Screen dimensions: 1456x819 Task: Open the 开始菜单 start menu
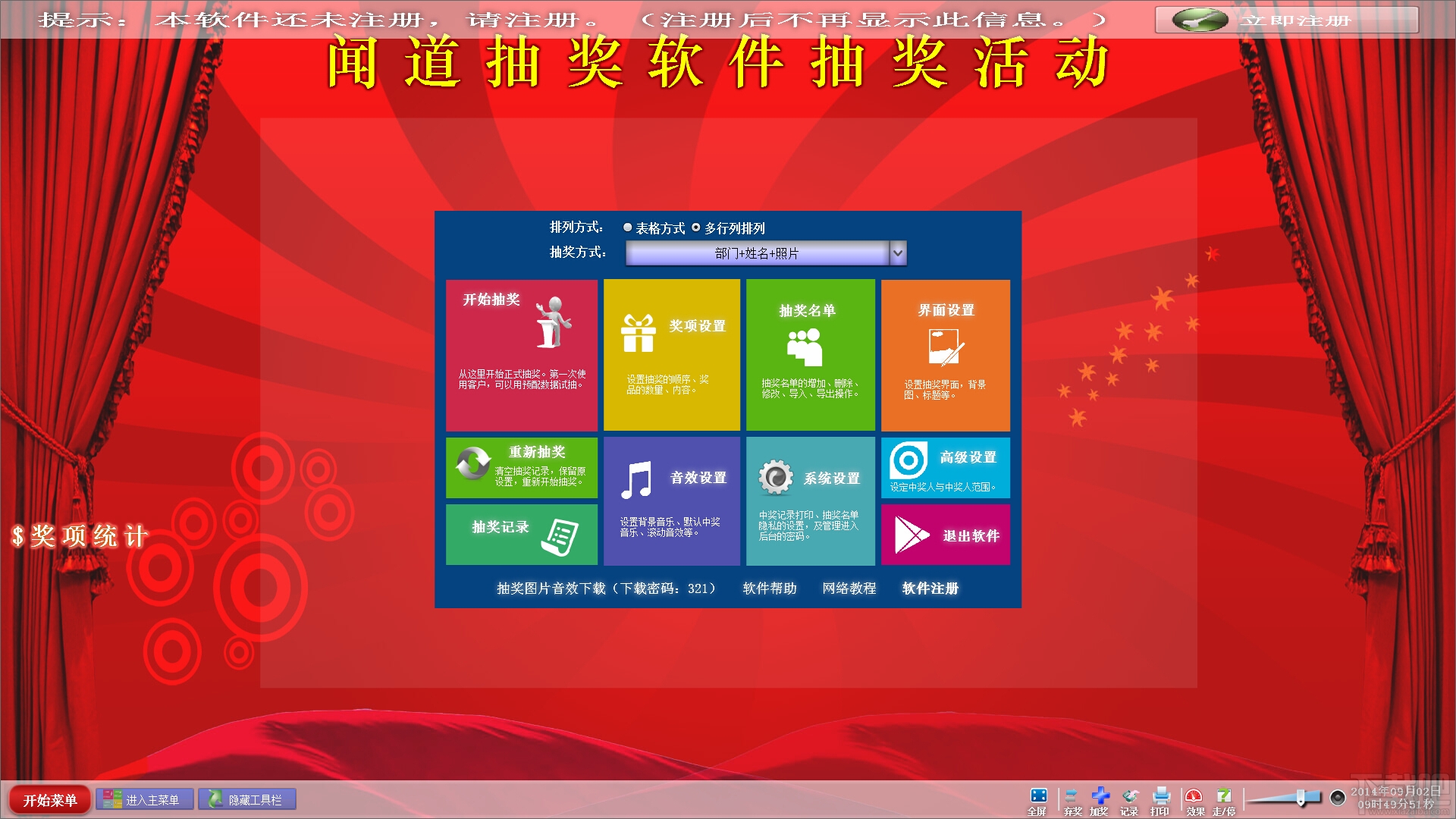(50, 800)
